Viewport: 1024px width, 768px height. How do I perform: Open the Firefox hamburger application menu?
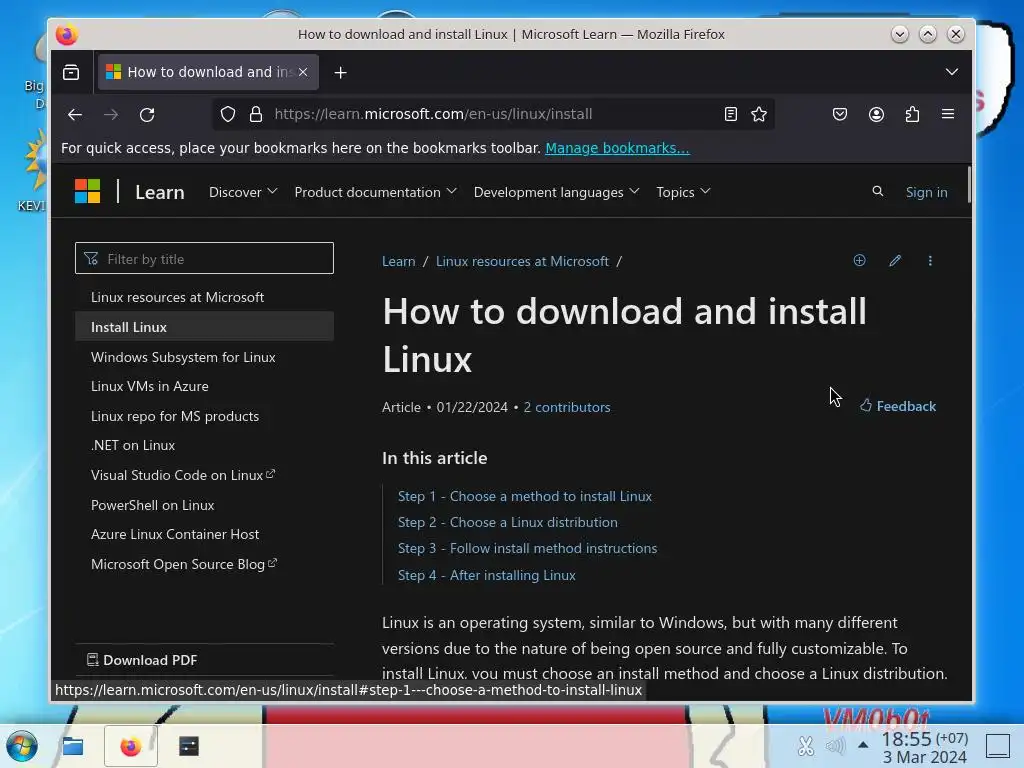(948, 114)
